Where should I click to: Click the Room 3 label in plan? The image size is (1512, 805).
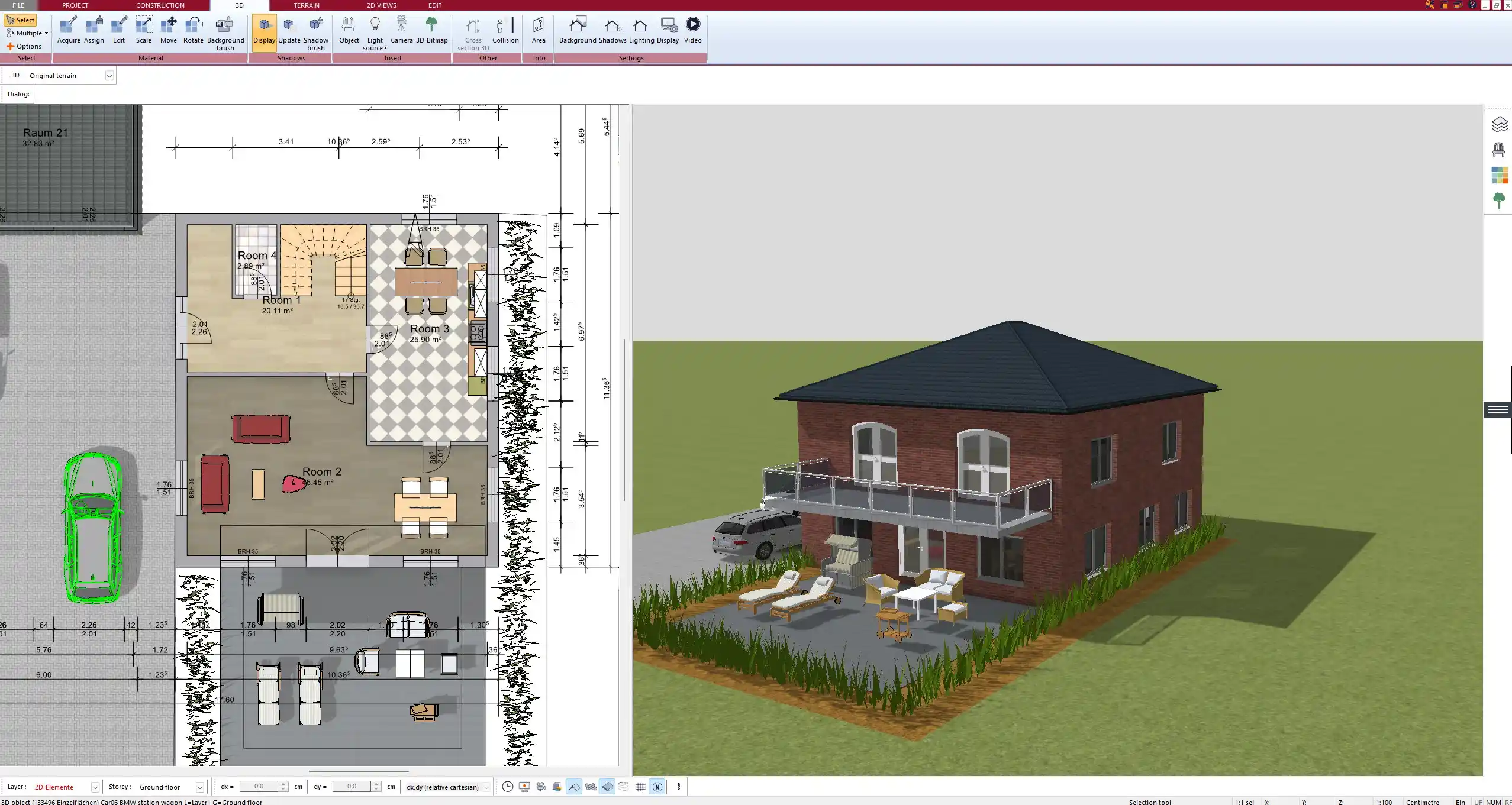point(430,329)
